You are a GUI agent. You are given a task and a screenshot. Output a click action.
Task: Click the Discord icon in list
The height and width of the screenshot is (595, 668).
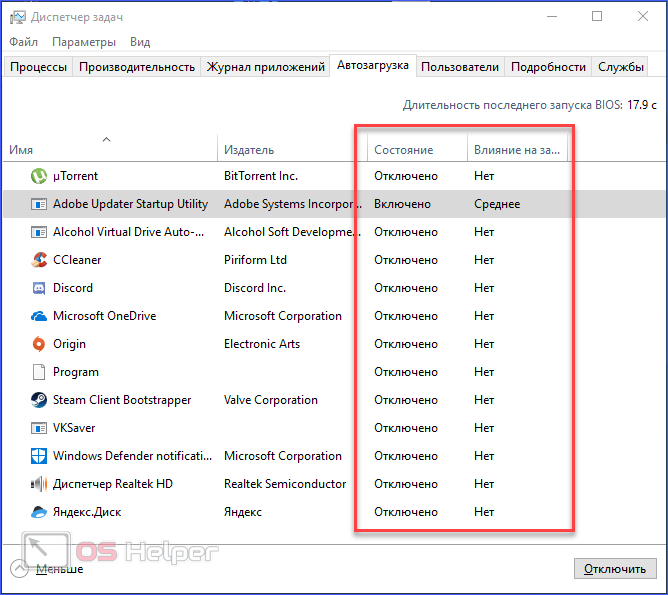(39, 288)
